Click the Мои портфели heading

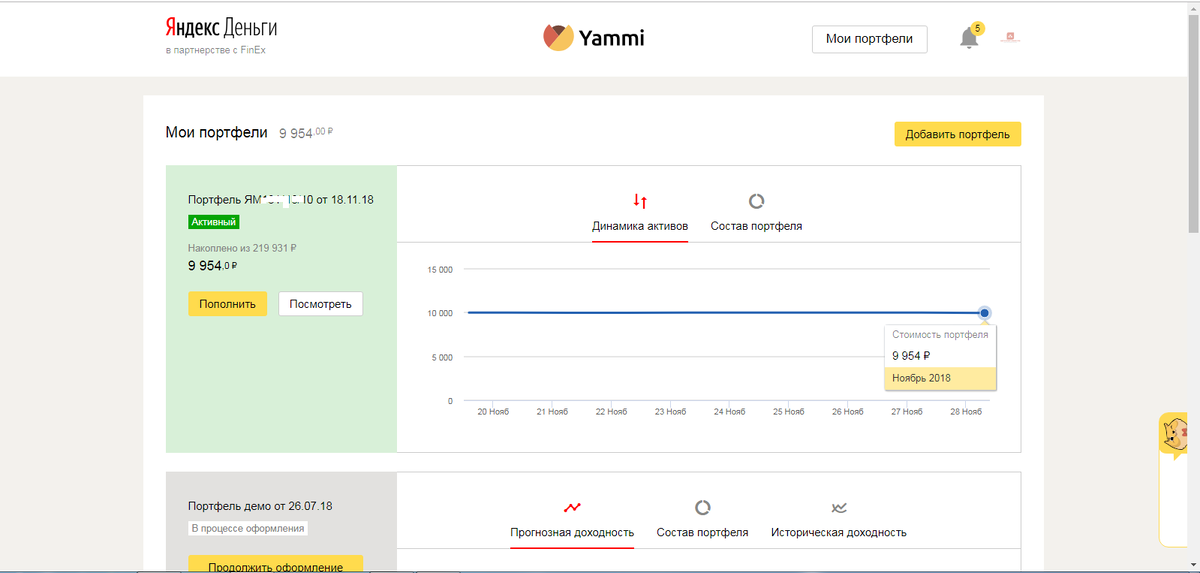[x=216, y=132]
